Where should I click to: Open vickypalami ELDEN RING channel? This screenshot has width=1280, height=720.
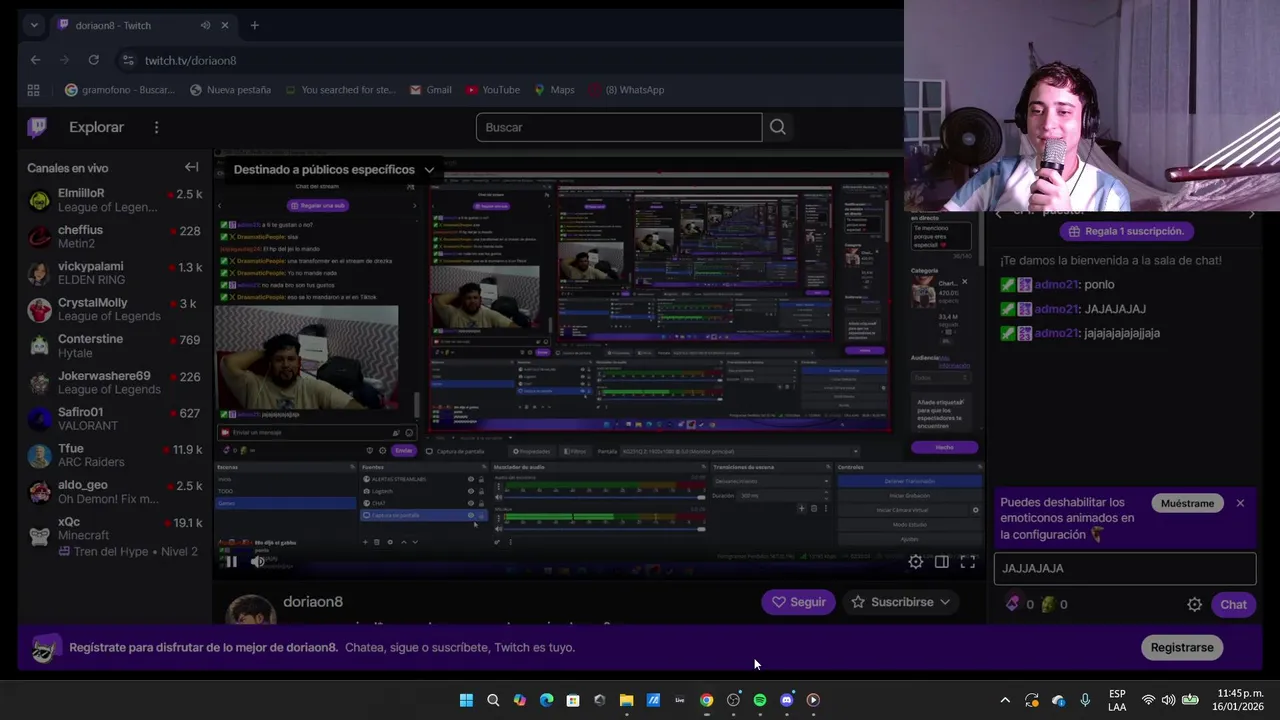[x=115, y=273]
